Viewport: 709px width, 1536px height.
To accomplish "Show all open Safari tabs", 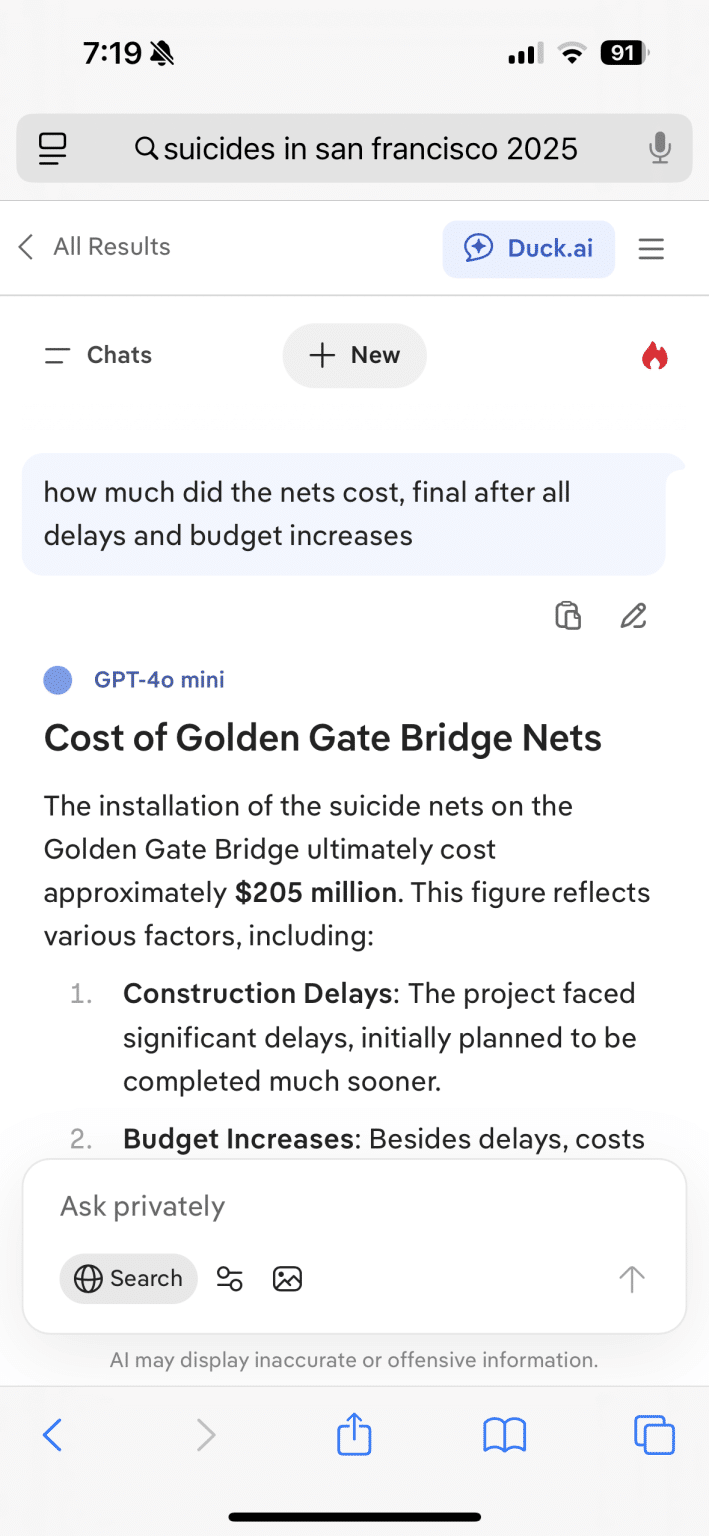I will (x=654, y=1436).
